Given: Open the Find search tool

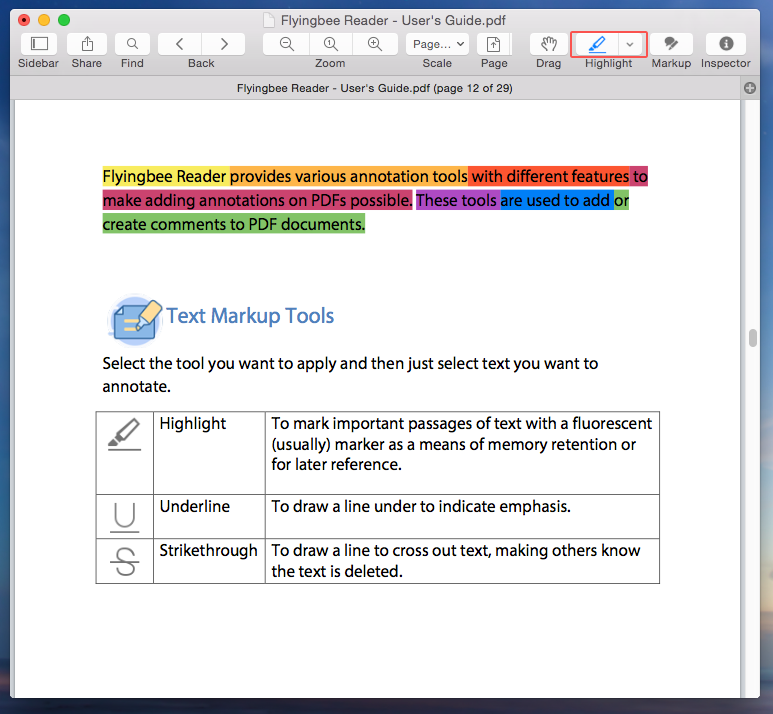Looking at the screenshot, I should [x=132, y=44].
